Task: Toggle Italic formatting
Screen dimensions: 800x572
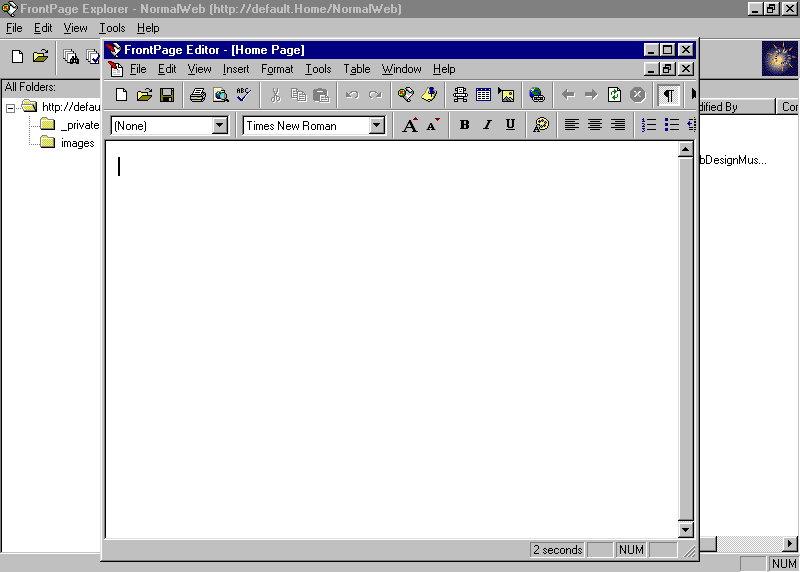Action: [x=487, y=125]
